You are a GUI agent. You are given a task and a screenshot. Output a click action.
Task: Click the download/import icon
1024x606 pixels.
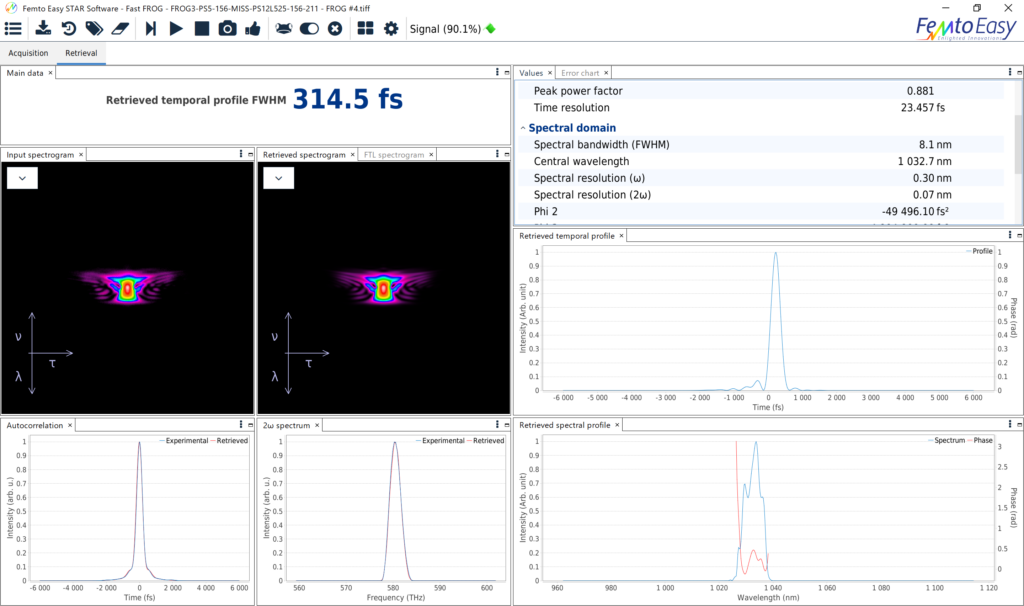[x=43, y=29]
